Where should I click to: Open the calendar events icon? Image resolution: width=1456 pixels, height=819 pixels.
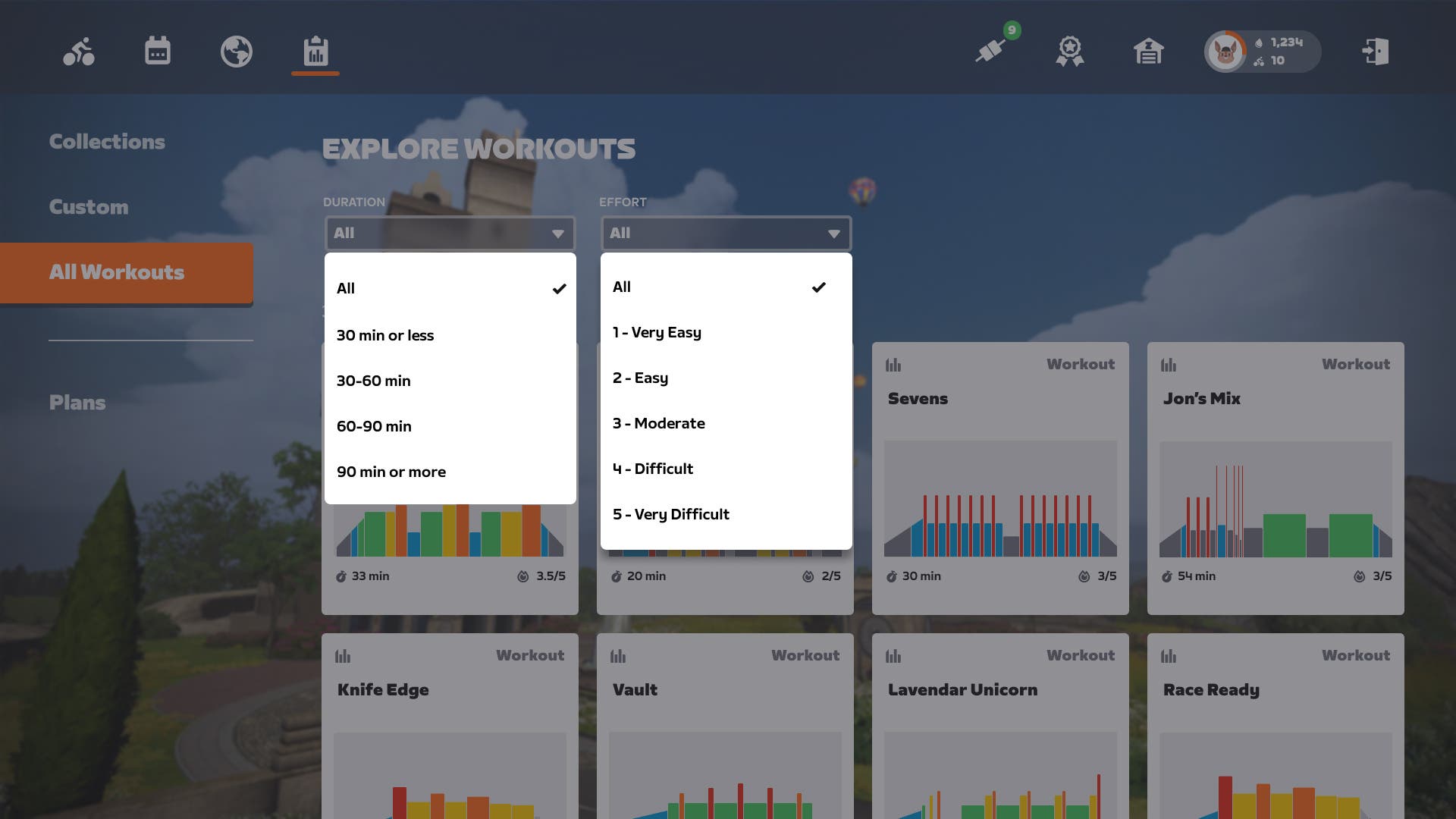[158, 52]
